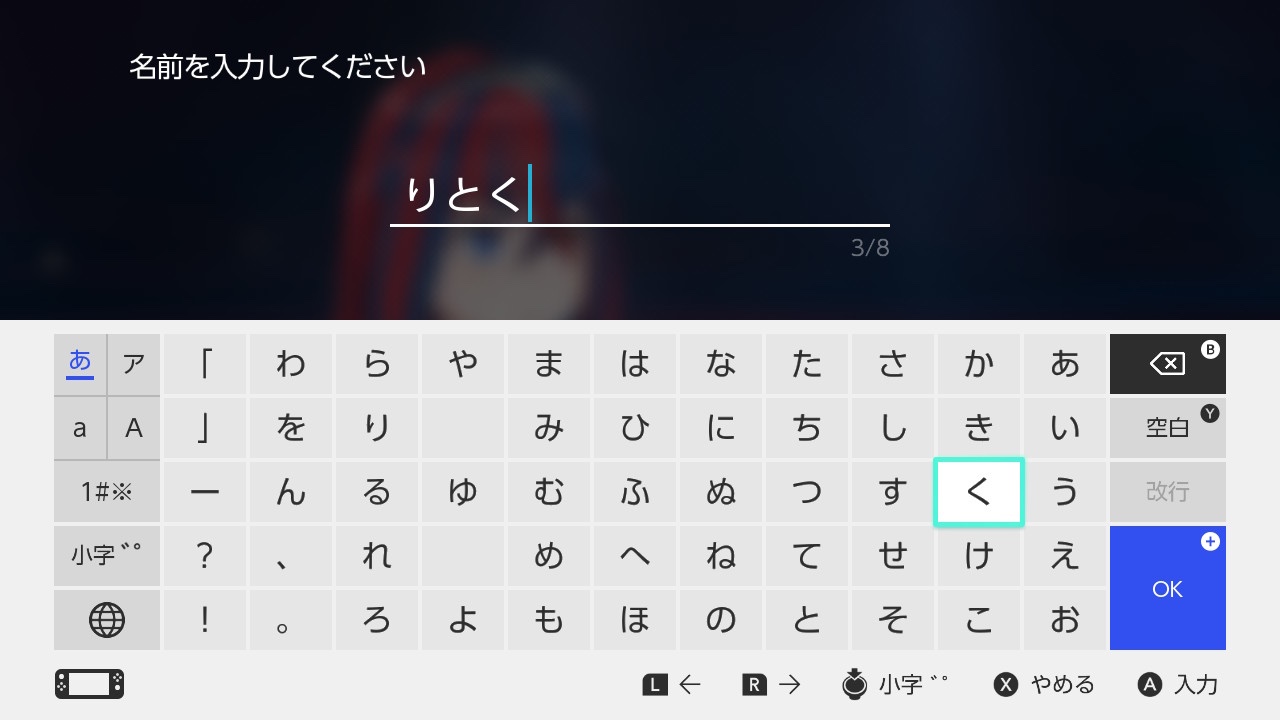Image resolution: width=1280 pixels, height=720 pixels.
Task: Tap the highlighted く key
Action: [978, 492]
